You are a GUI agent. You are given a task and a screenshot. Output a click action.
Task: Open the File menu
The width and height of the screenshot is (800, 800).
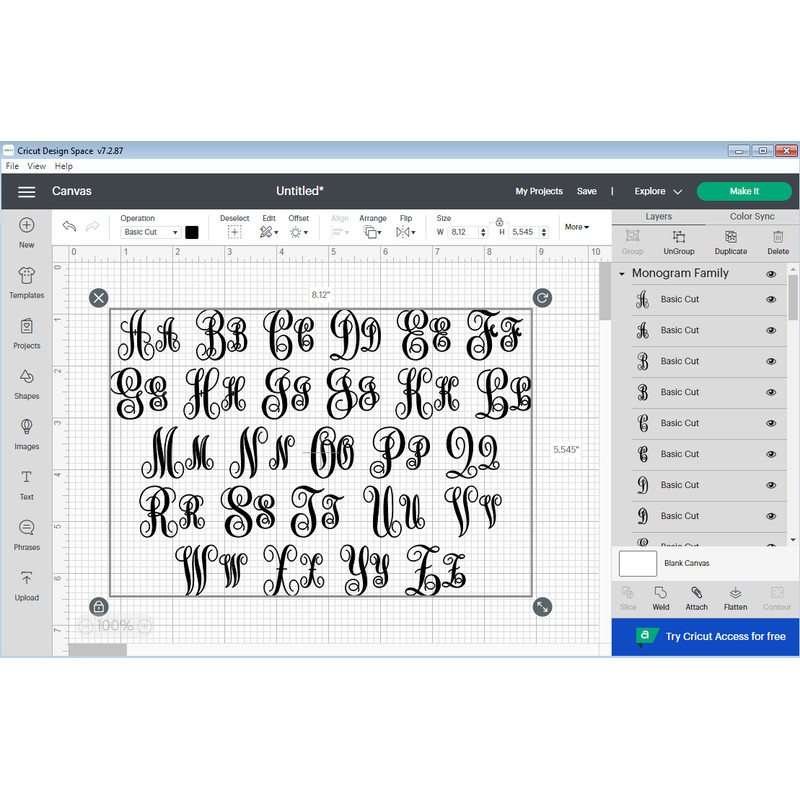11,165
